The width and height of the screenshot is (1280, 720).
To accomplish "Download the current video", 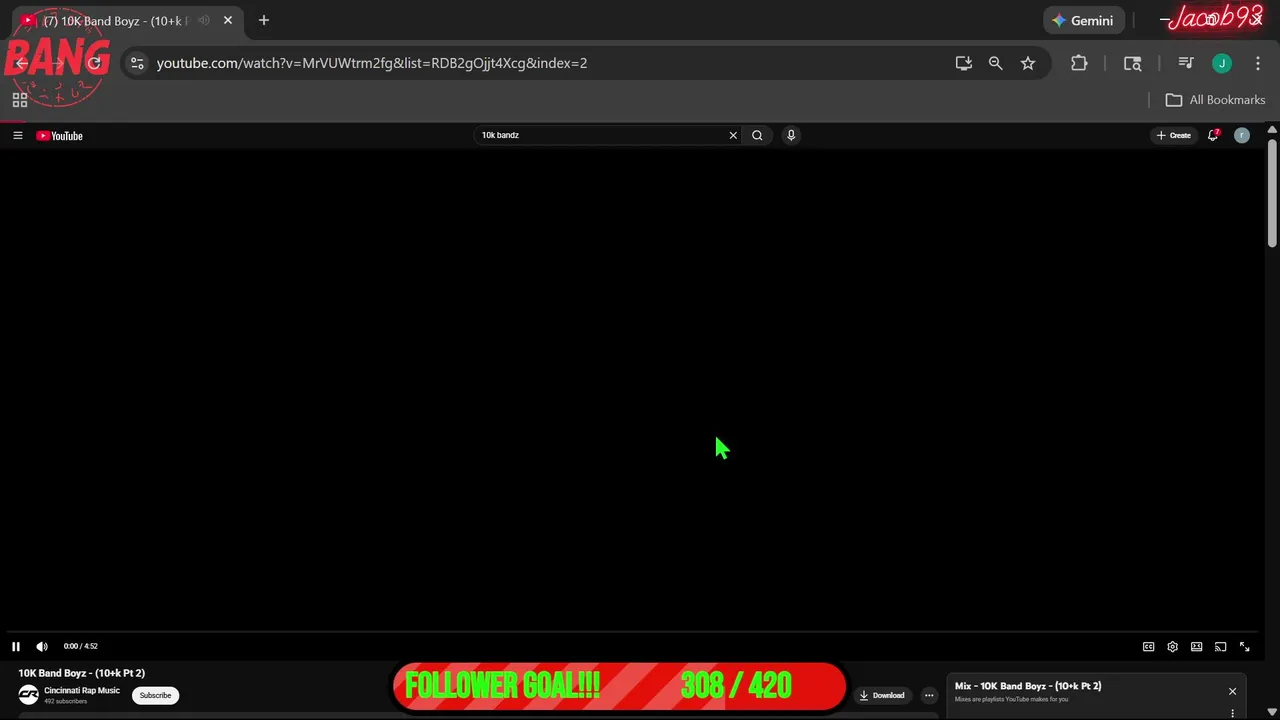I will point(882,695).
